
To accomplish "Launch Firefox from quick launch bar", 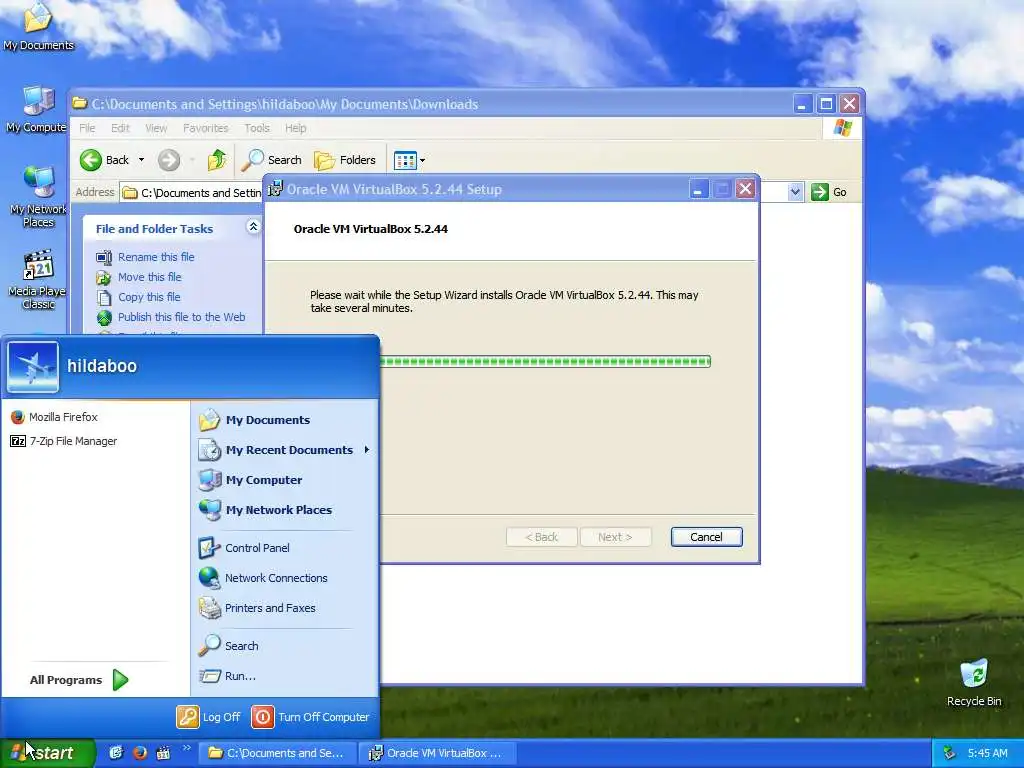I will pos(140,753).
